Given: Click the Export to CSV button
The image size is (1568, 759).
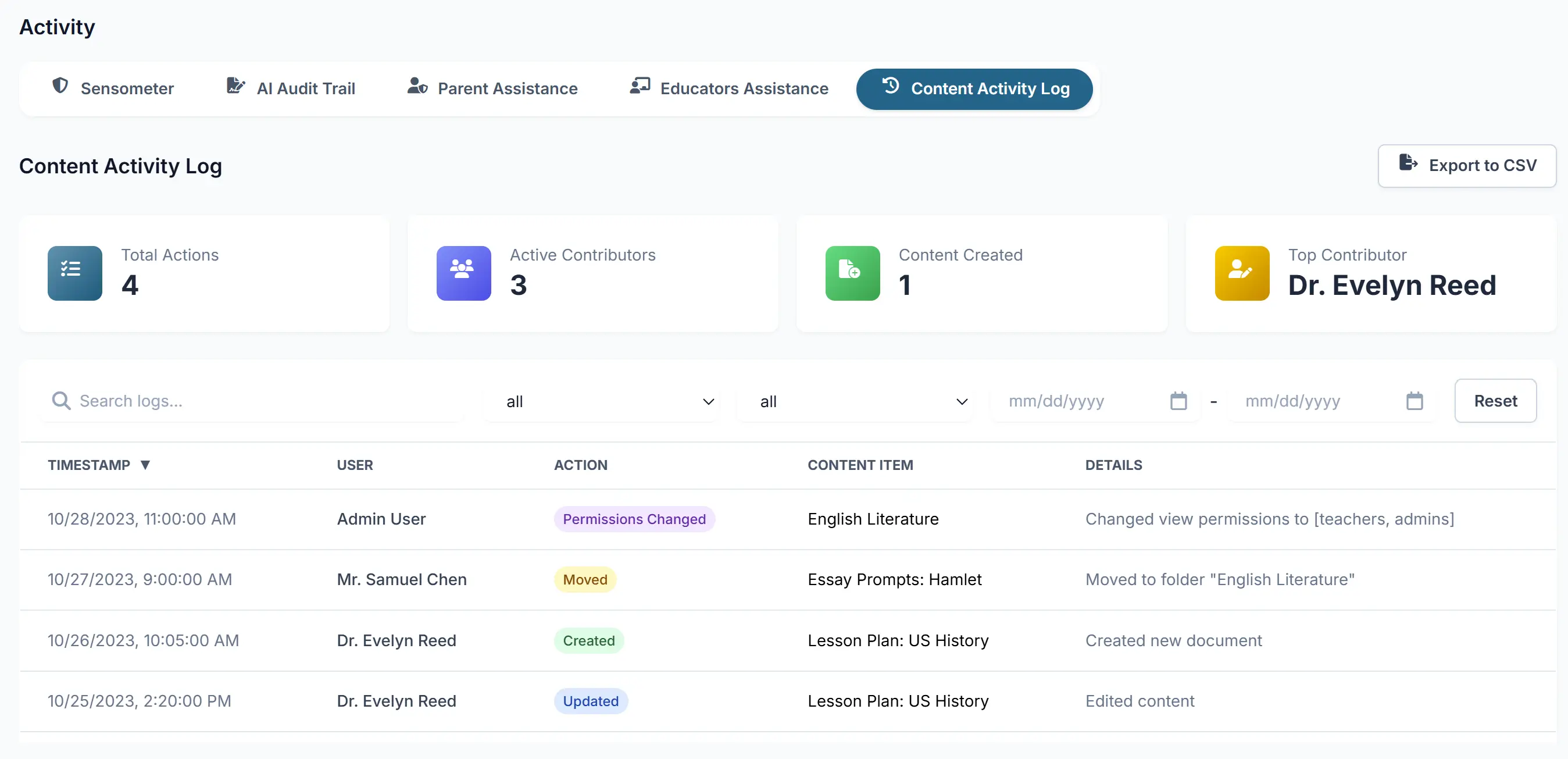Looking at the screenshot, I should tap(1466, 165).
